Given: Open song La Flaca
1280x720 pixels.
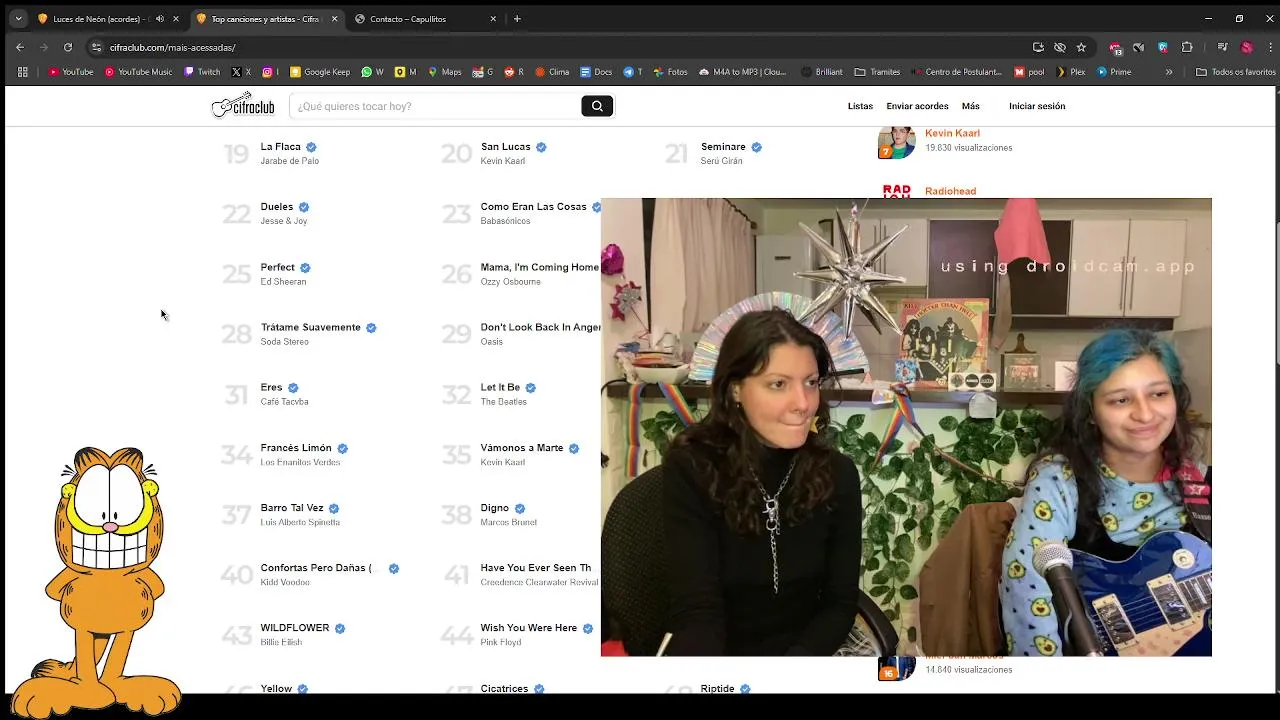Looking at the screenshot, I should (x=280, y=147).
